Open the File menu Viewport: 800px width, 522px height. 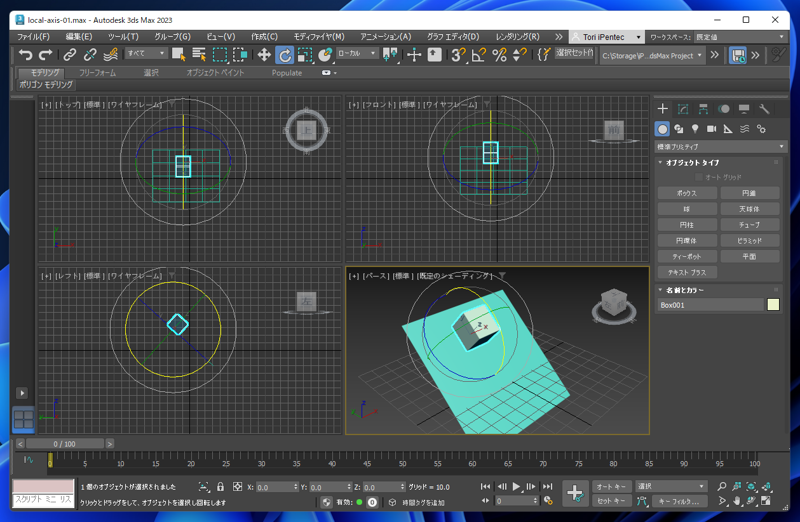click(x=33, y=37)
